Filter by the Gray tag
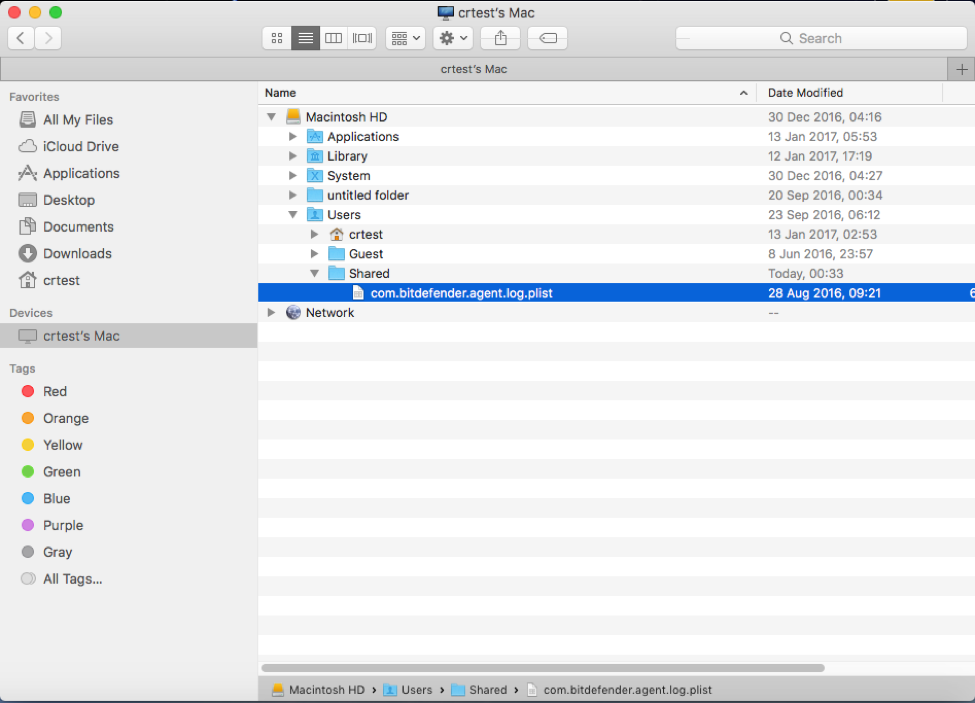The height and width of the screenshot is (703, 975). pos(57,552)
